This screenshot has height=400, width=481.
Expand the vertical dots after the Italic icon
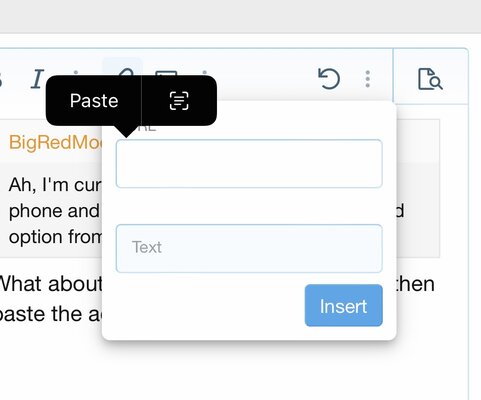point(76,72)
